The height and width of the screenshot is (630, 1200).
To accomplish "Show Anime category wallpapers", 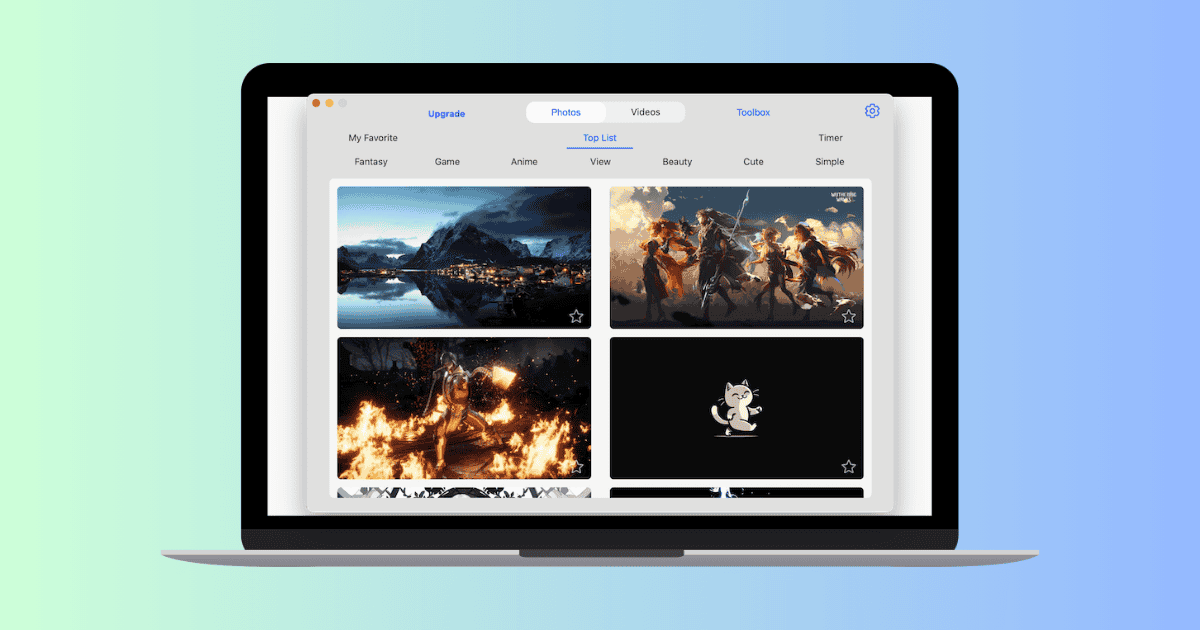I will pyautogui.click(x=524, y=162).
